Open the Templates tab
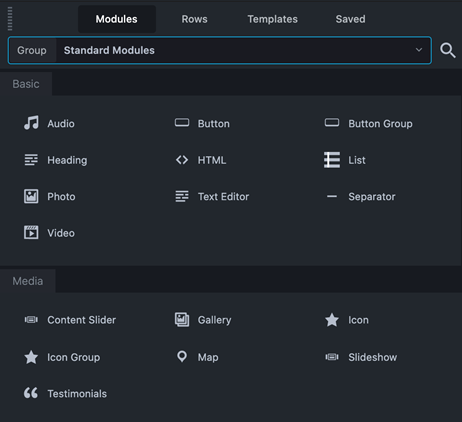Viewport: 462px width, 422px height. coord(272,19)
